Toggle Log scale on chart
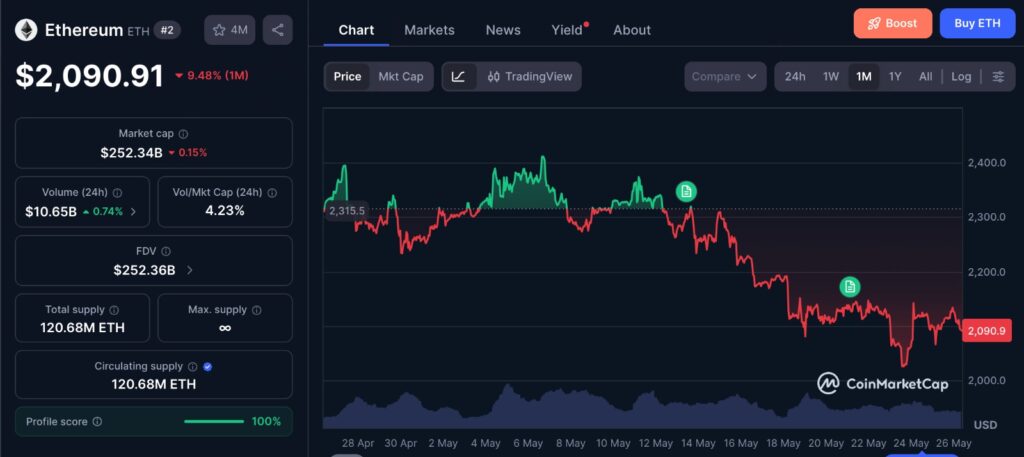 click(961, 76)
